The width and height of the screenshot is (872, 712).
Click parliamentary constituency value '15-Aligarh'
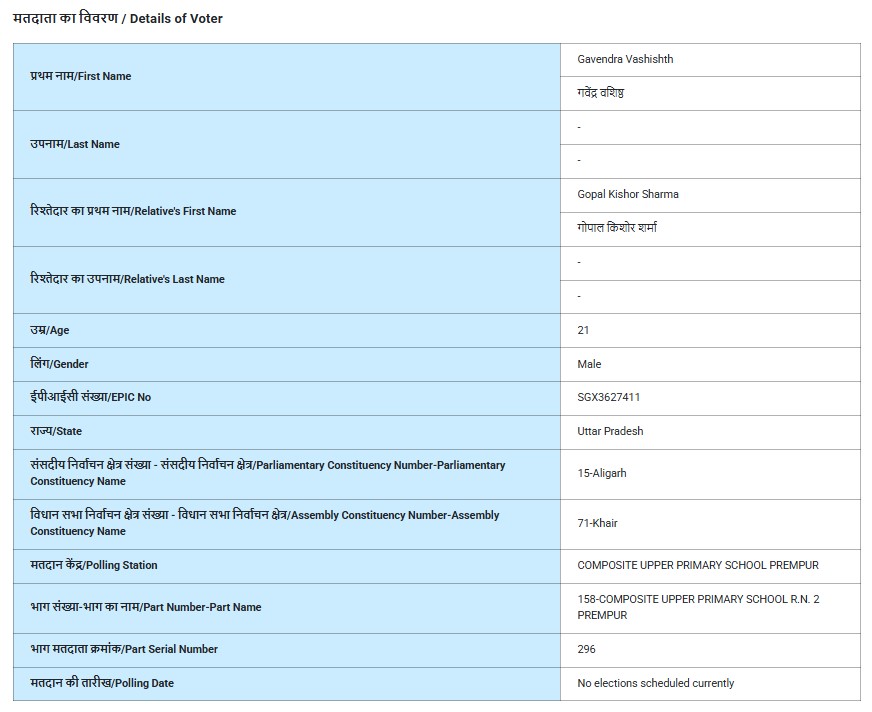pos(602,473)
